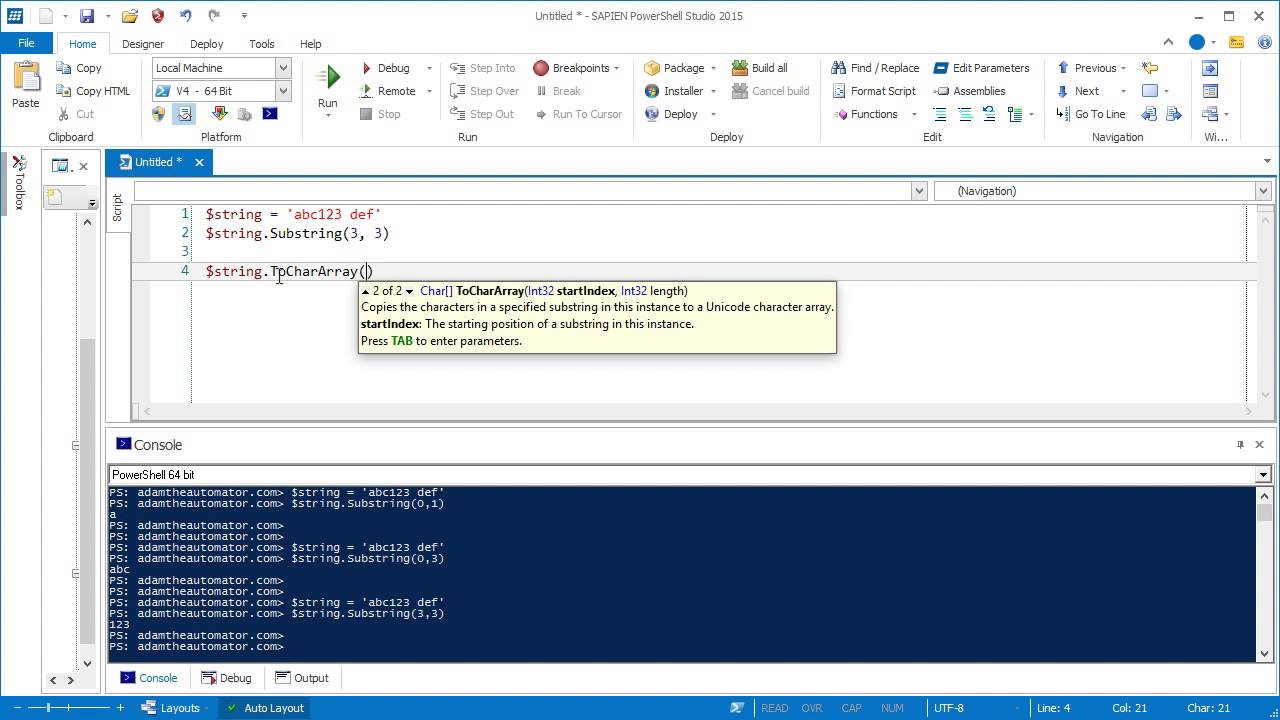The height and width of the screenshot is (720, 1280).
Task: Click Edit Parameters in the ribbon
Action: point(982,68)
